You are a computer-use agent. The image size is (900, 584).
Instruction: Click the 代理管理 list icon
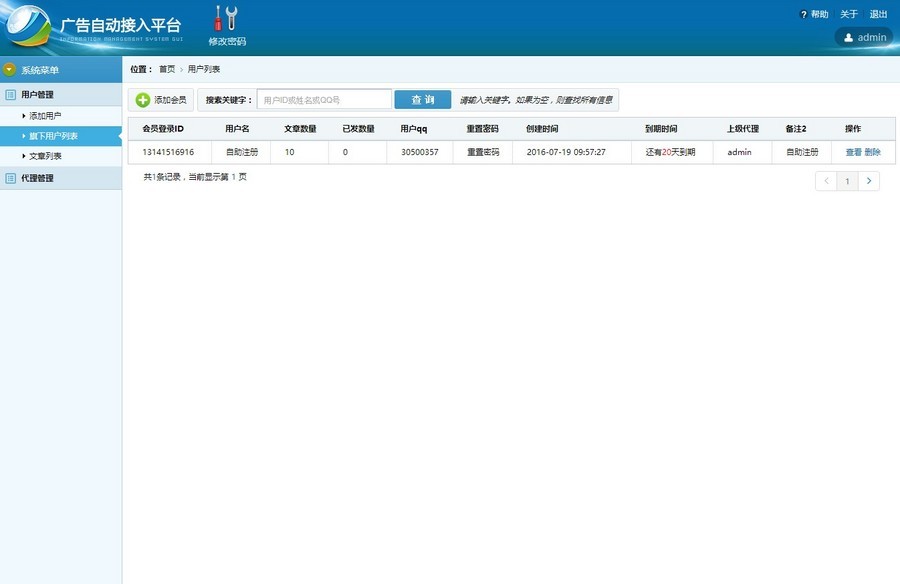click(x=10, y=178)
